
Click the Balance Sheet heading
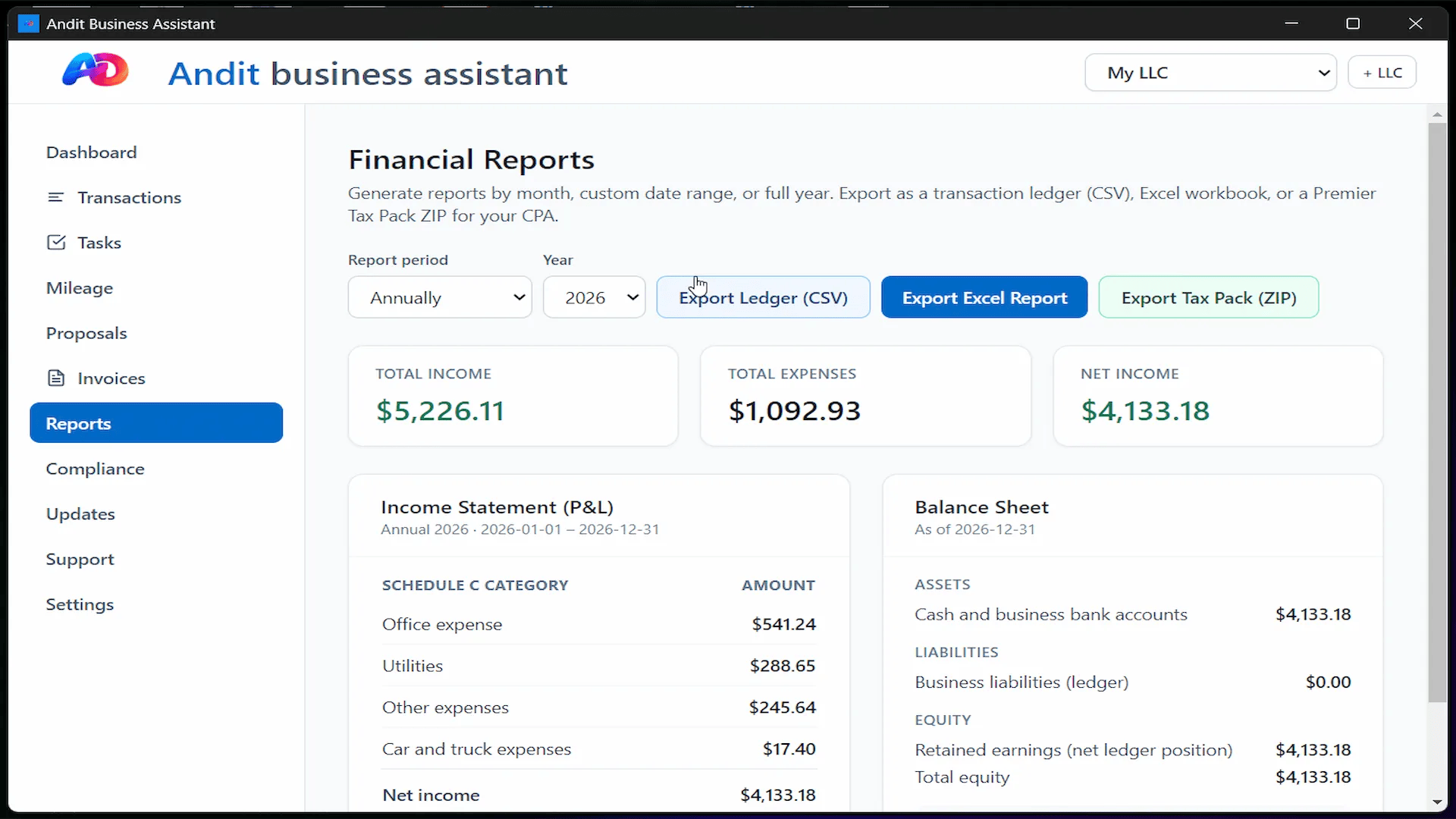tap(981, 507)
